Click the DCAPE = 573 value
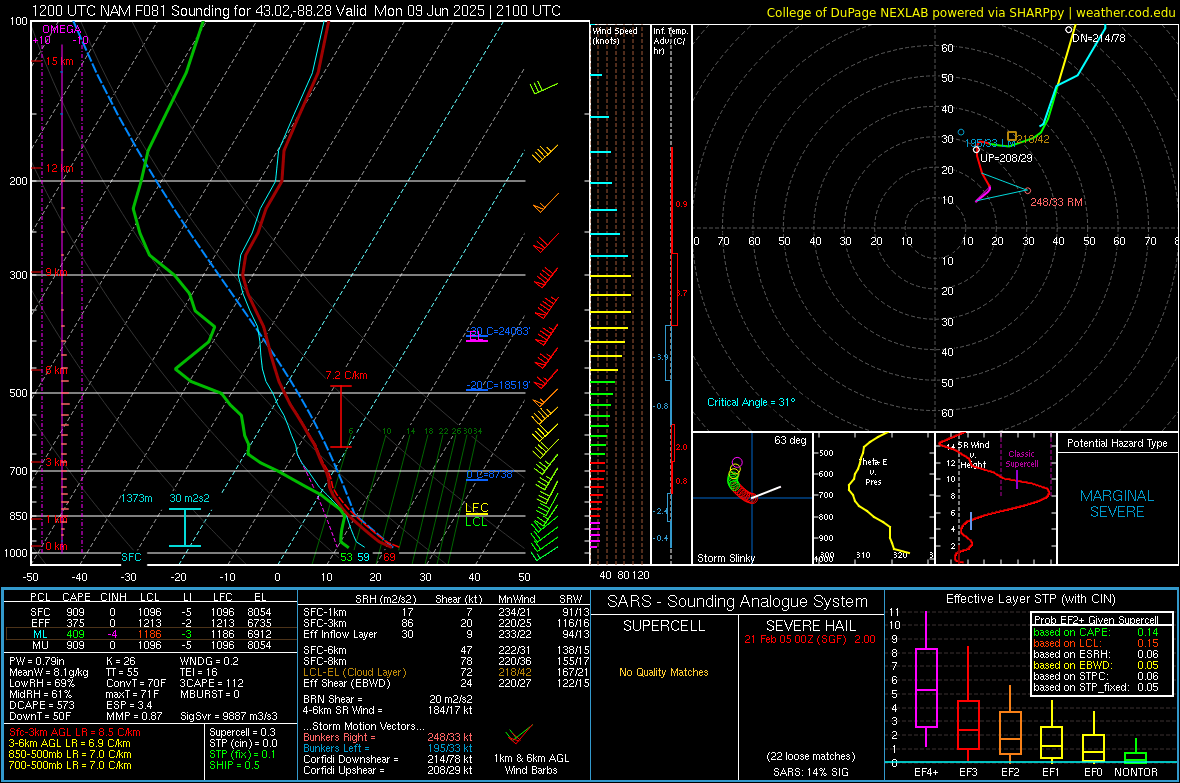The image size is (1180, 783). click(41, 705)
